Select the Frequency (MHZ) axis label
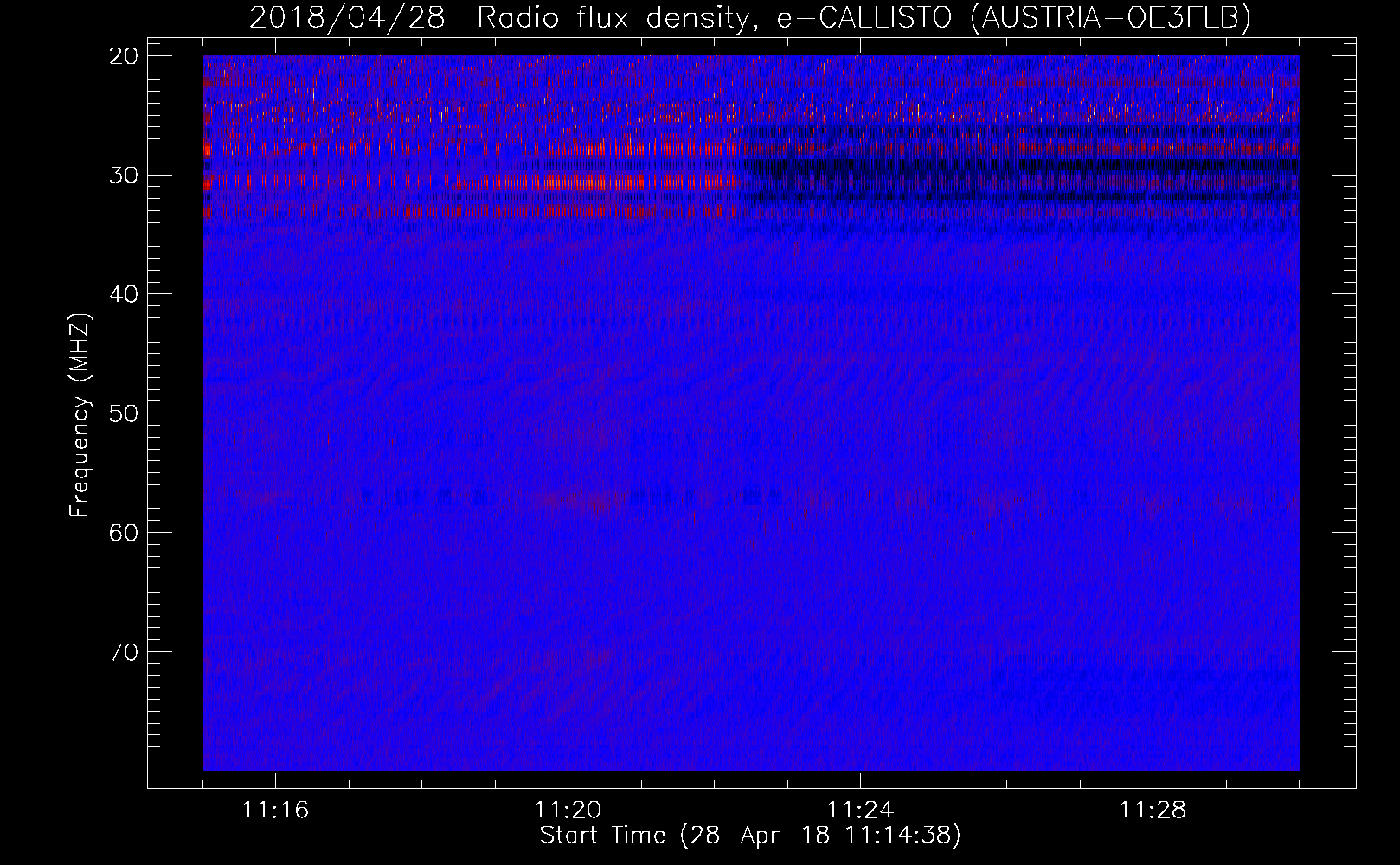Screen dimensions: 1400x865 point(80,414)
